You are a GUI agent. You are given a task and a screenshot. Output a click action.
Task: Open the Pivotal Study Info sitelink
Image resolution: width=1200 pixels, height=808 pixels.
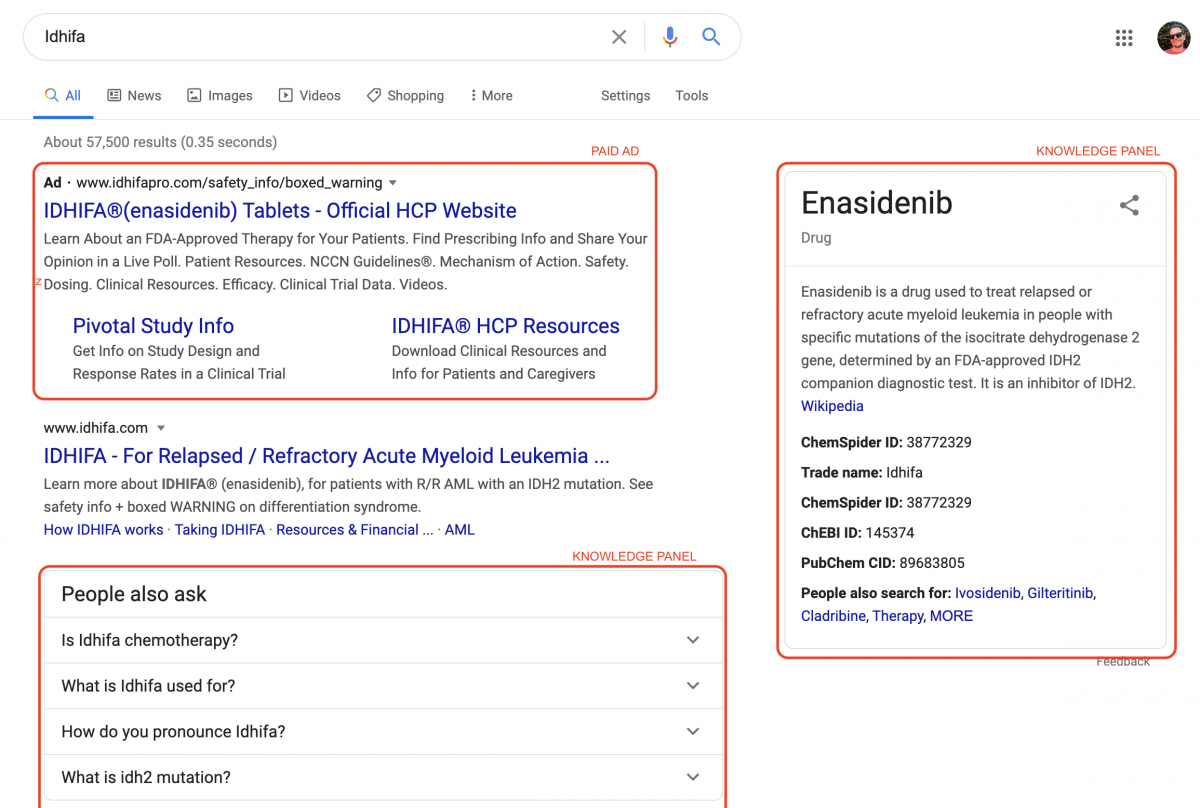153,326
